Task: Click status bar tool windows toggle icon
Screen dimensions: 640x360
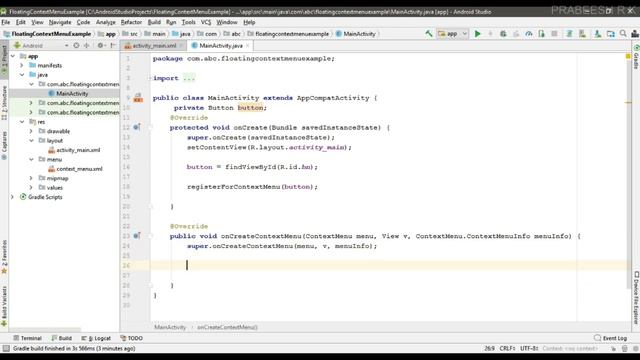Action: click(6, 349)
